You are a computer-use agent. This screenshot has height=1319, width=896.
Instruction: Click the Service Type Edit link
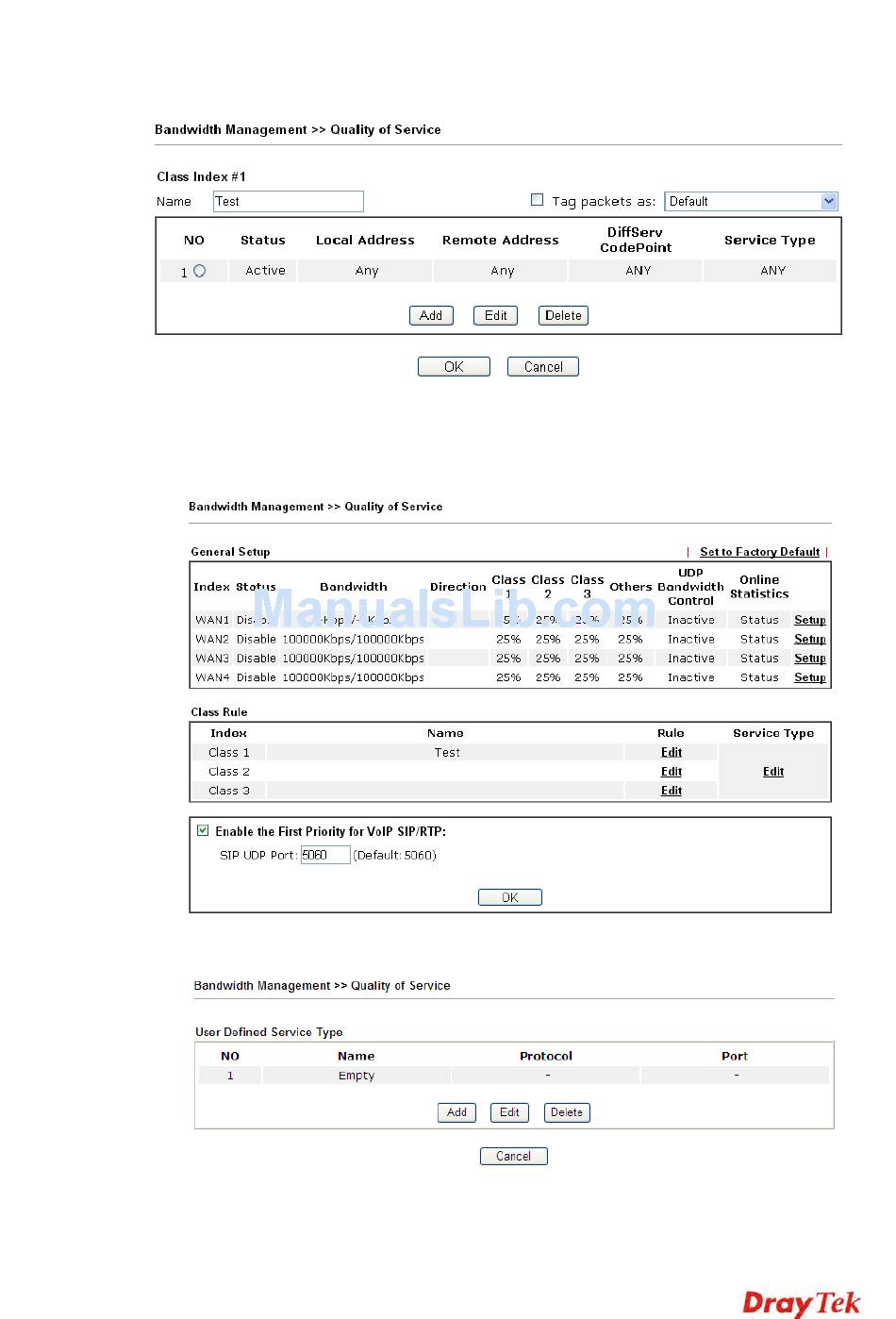click(773, 772)
